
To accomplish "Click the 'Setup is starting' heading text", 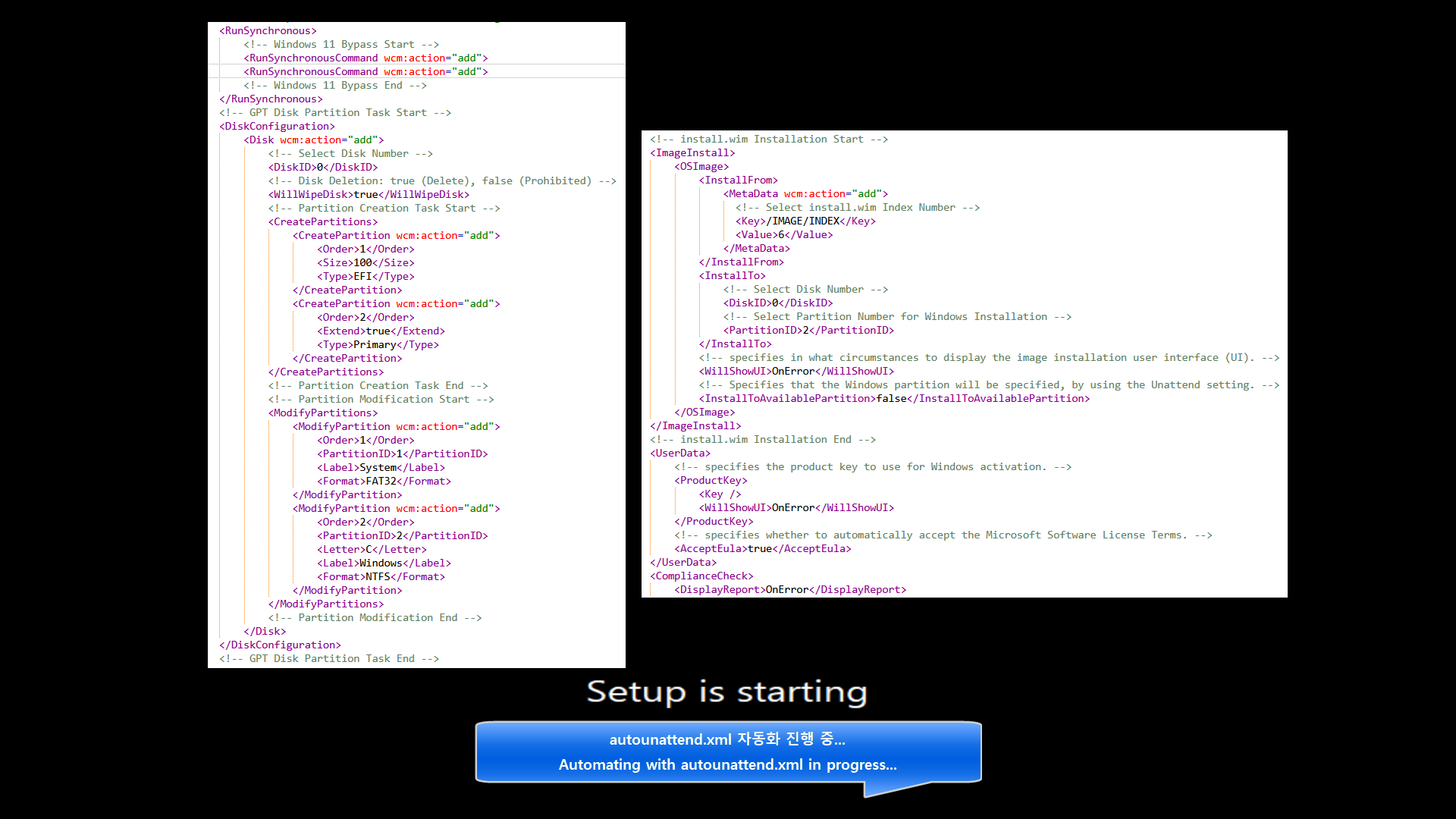I will pyautogui.click(x=726, y=692).
